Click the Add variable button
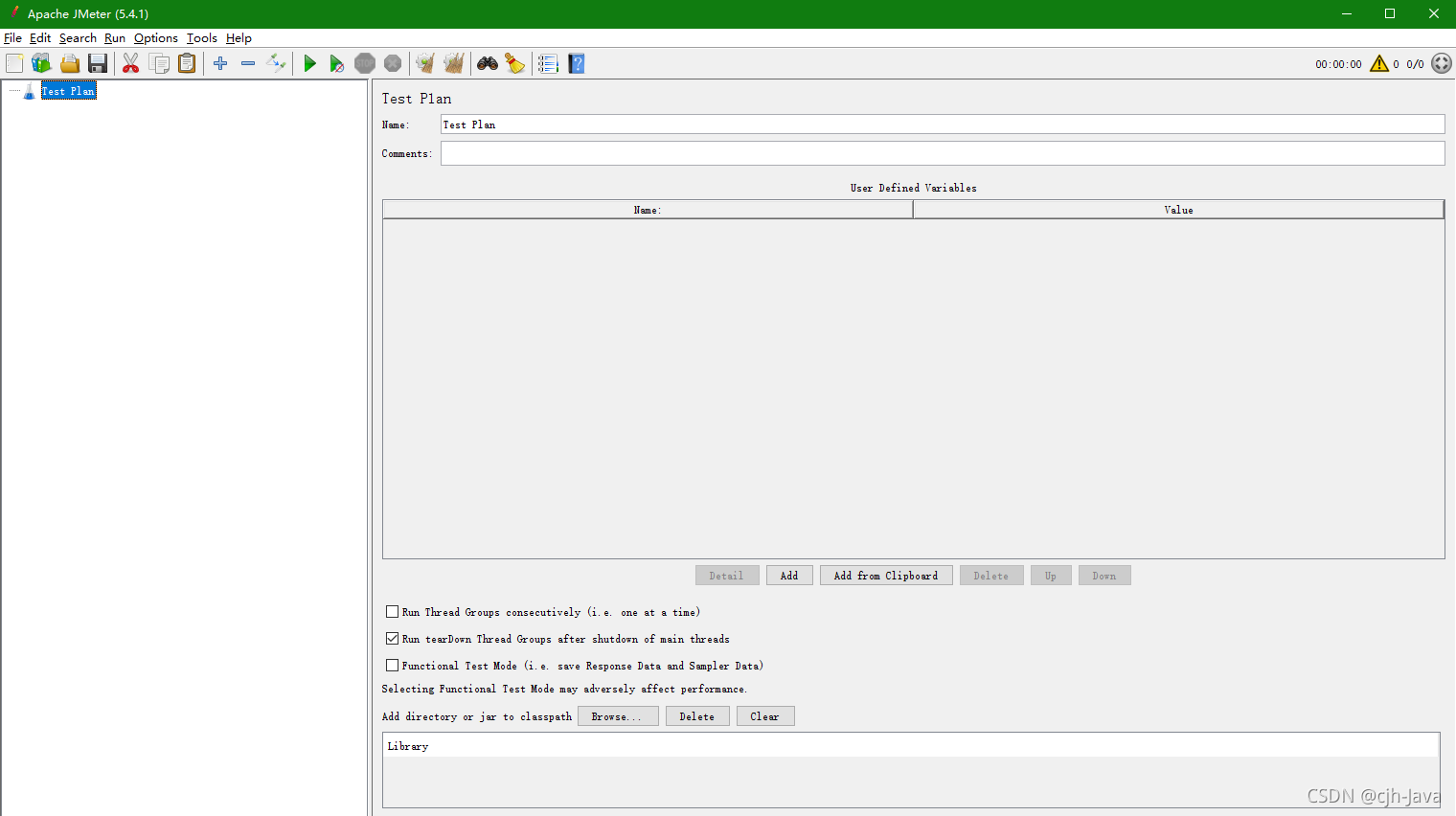The height and width of the screenshot is (816, 1456). pyautogui.click(x=789, y=576)
